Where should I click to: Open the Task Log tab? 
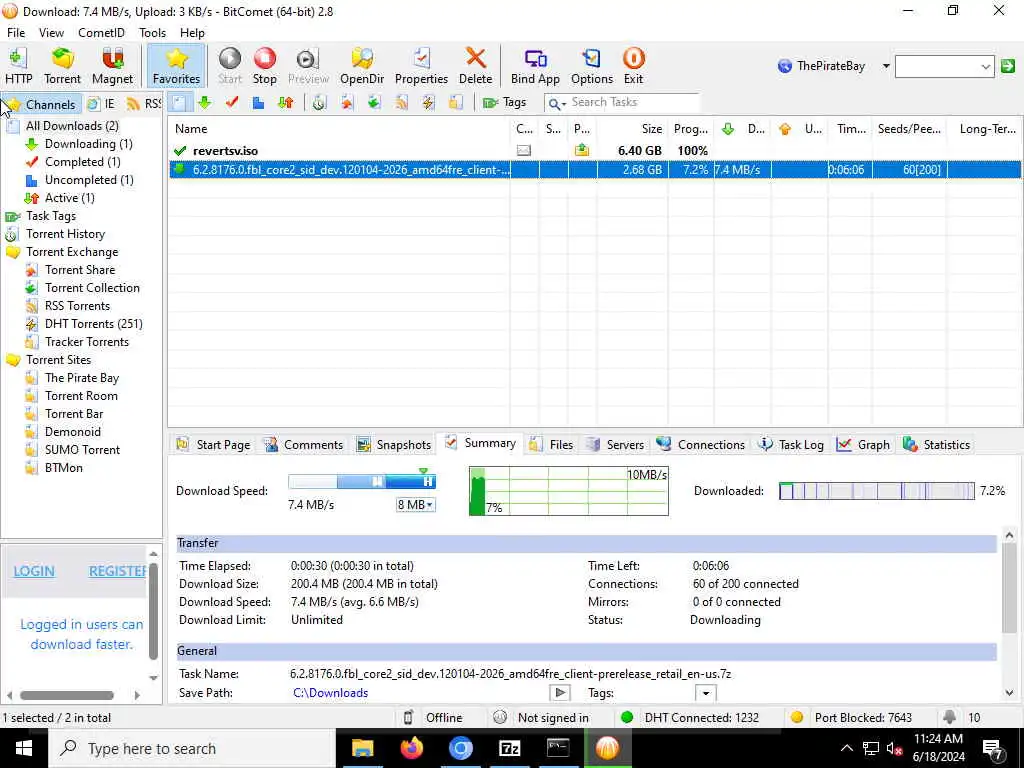pos(791,445)
